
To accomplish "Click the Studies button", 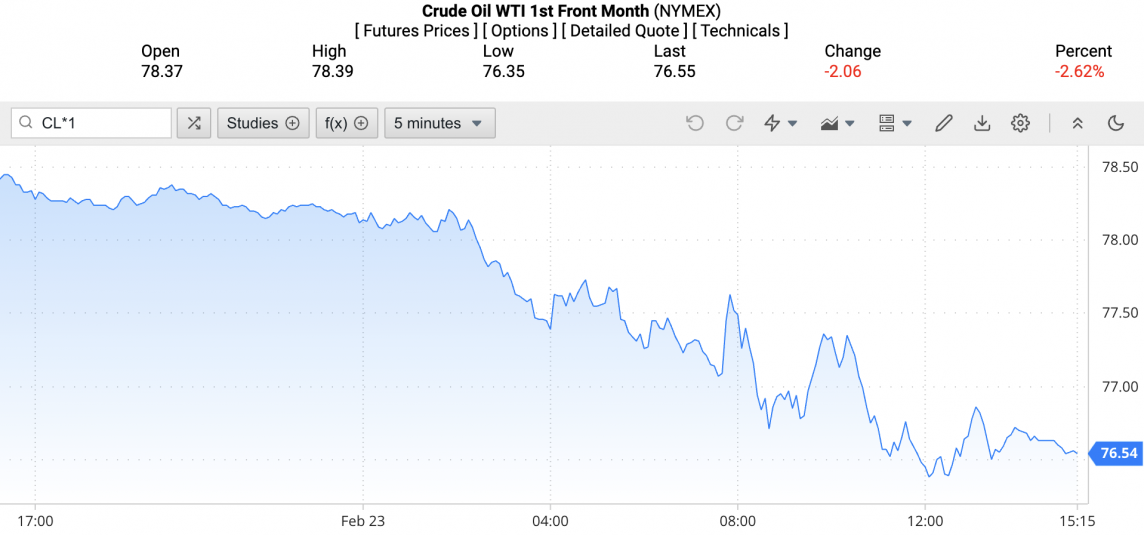I will point(263,123).
